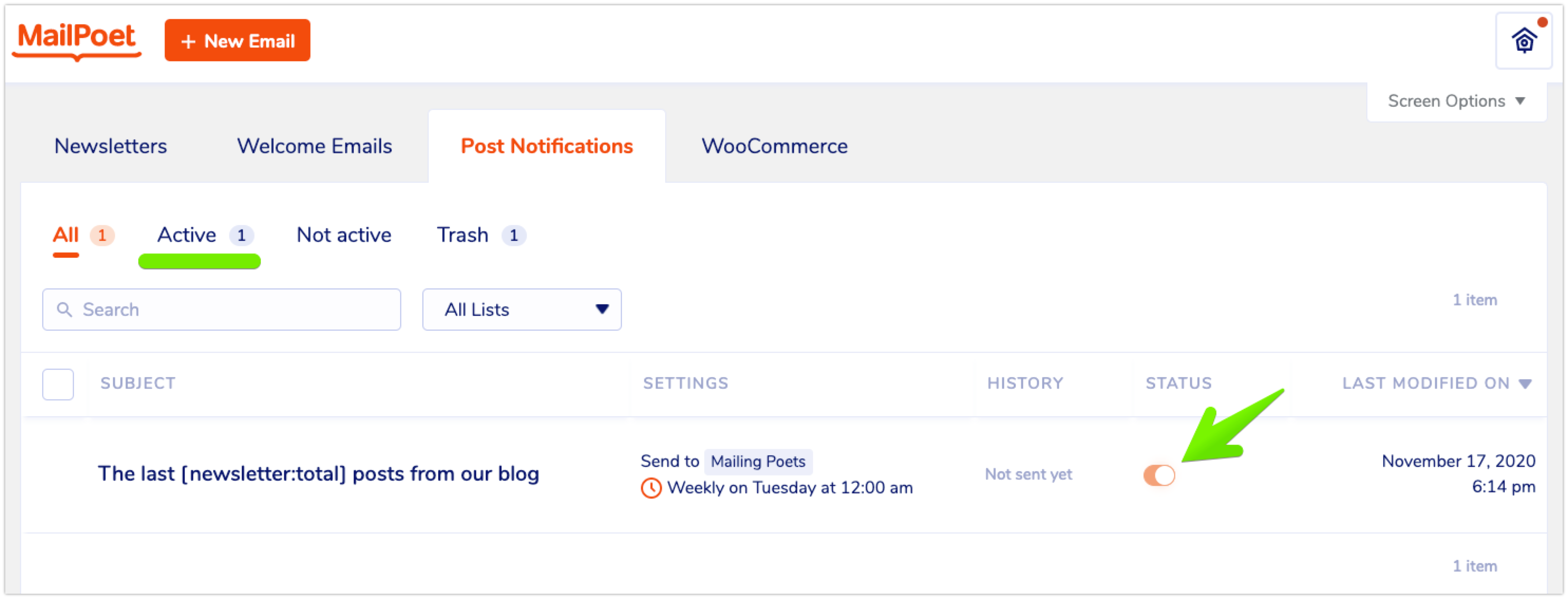This screenshot has width=1568, height=599.
Task: Expand Screen Options panel
Action: coord(1456,101)
